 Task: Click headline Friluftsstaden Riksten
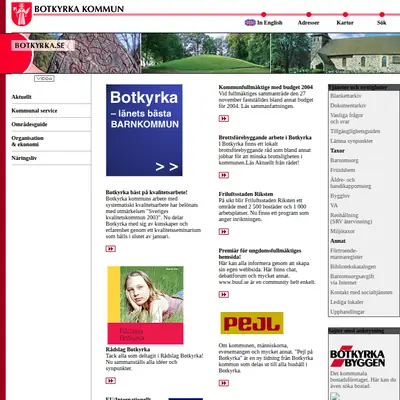[246, 194]
